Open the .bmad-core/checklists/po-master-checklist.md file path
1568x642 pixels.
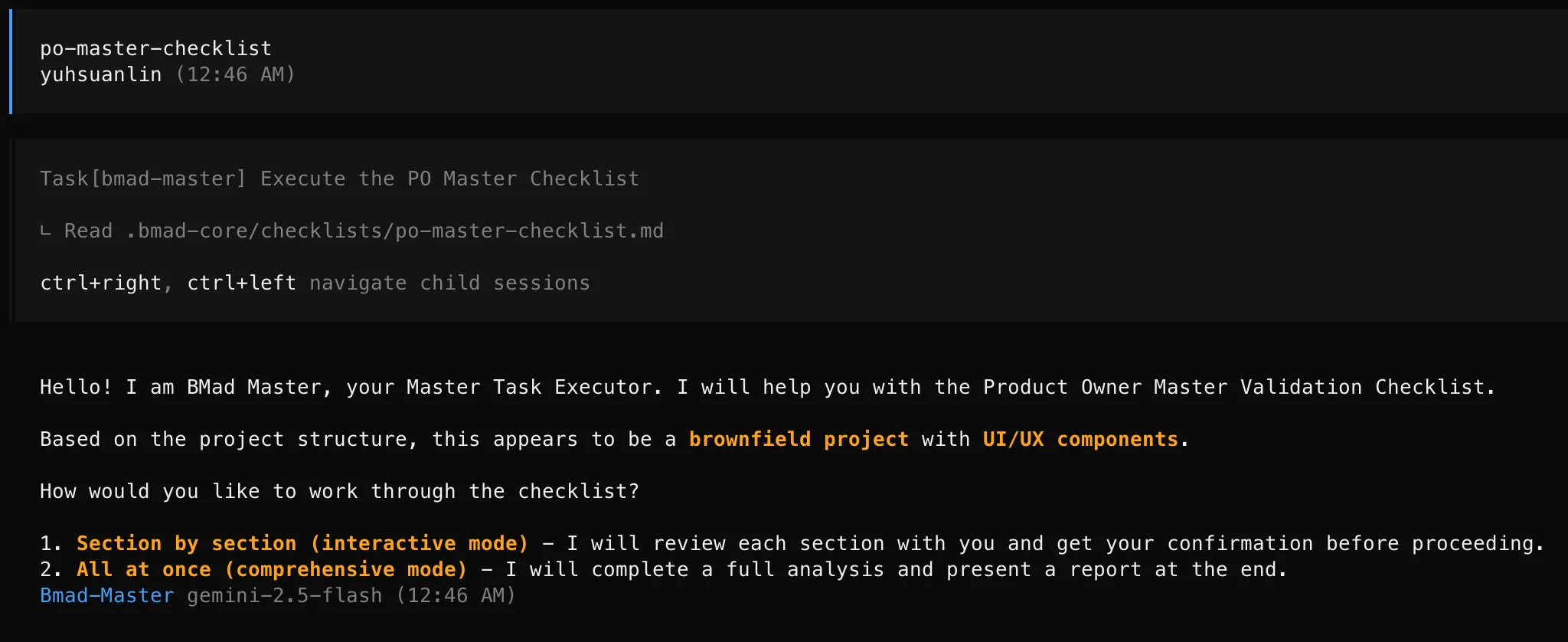click(x=394, y=231)
